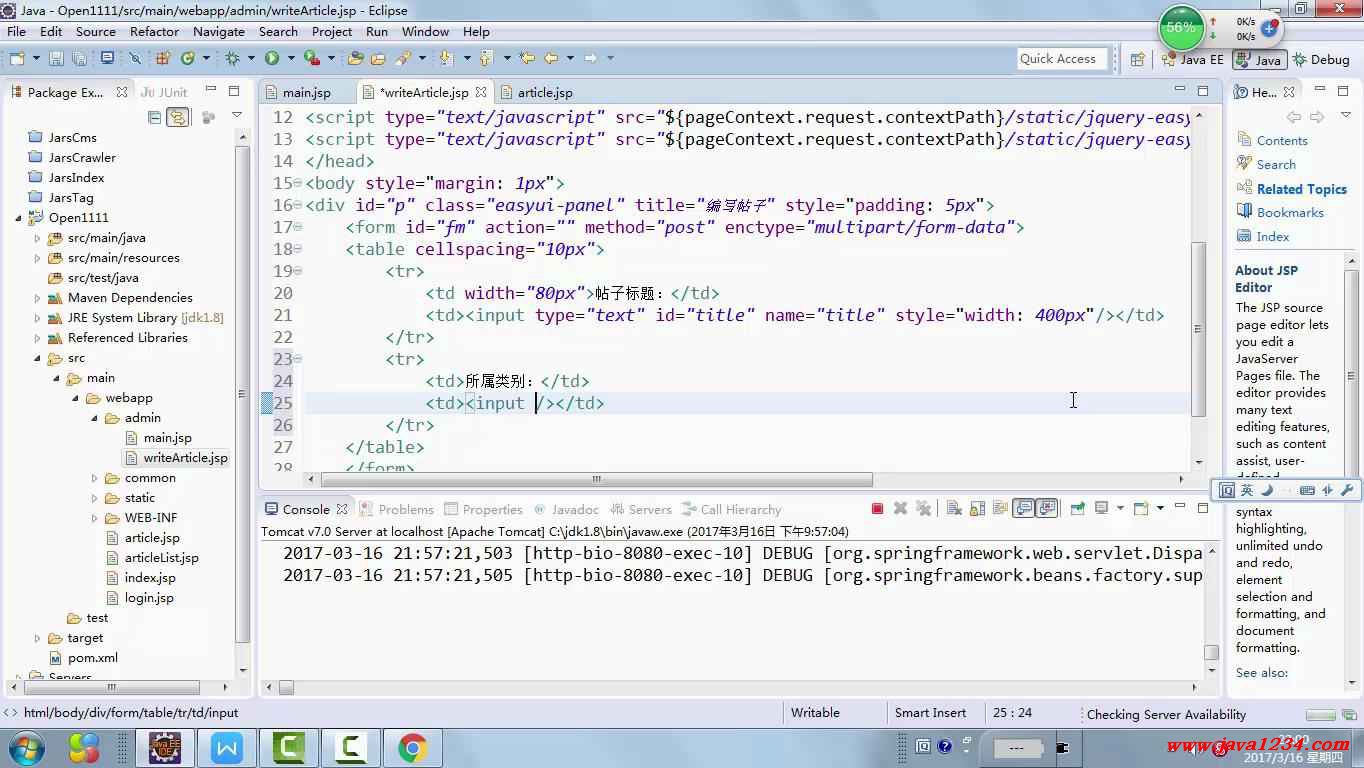The height and width of the screenshot is (768, 1364).
Task: Click the green Run toolbar button
Action: [272, 59]
